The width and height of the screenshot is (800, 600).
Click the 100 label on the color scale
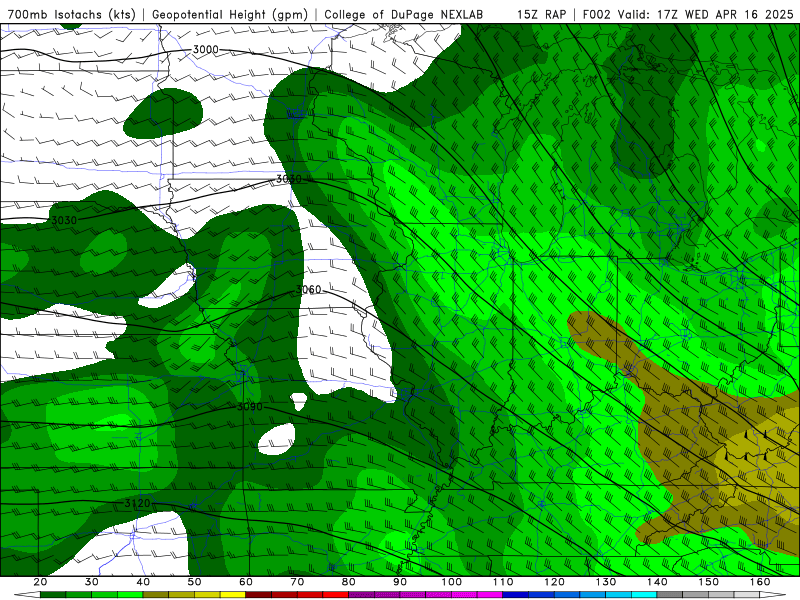[x=452, y=582]
